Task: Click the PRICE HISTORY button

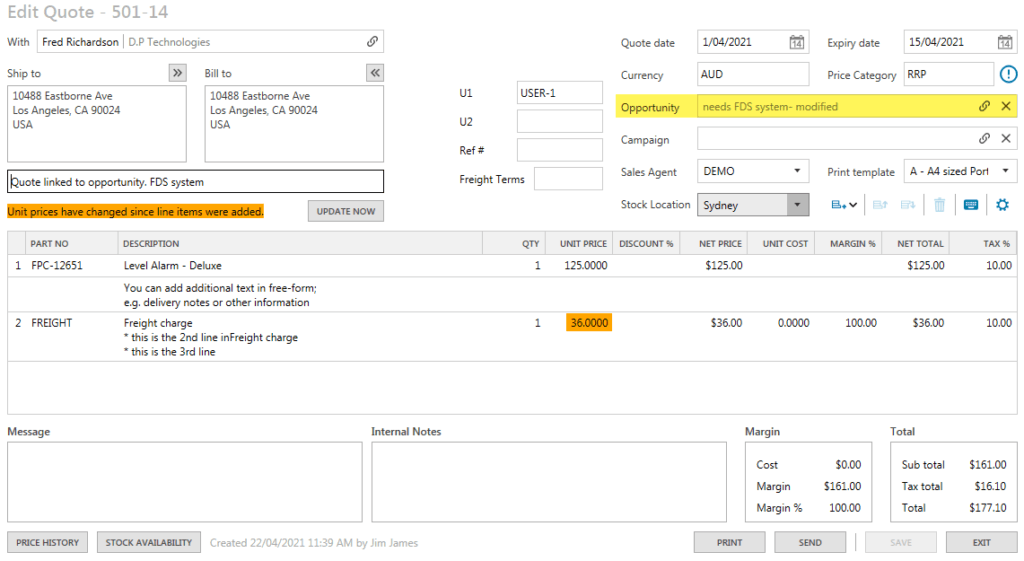Action: coord(47,542)
